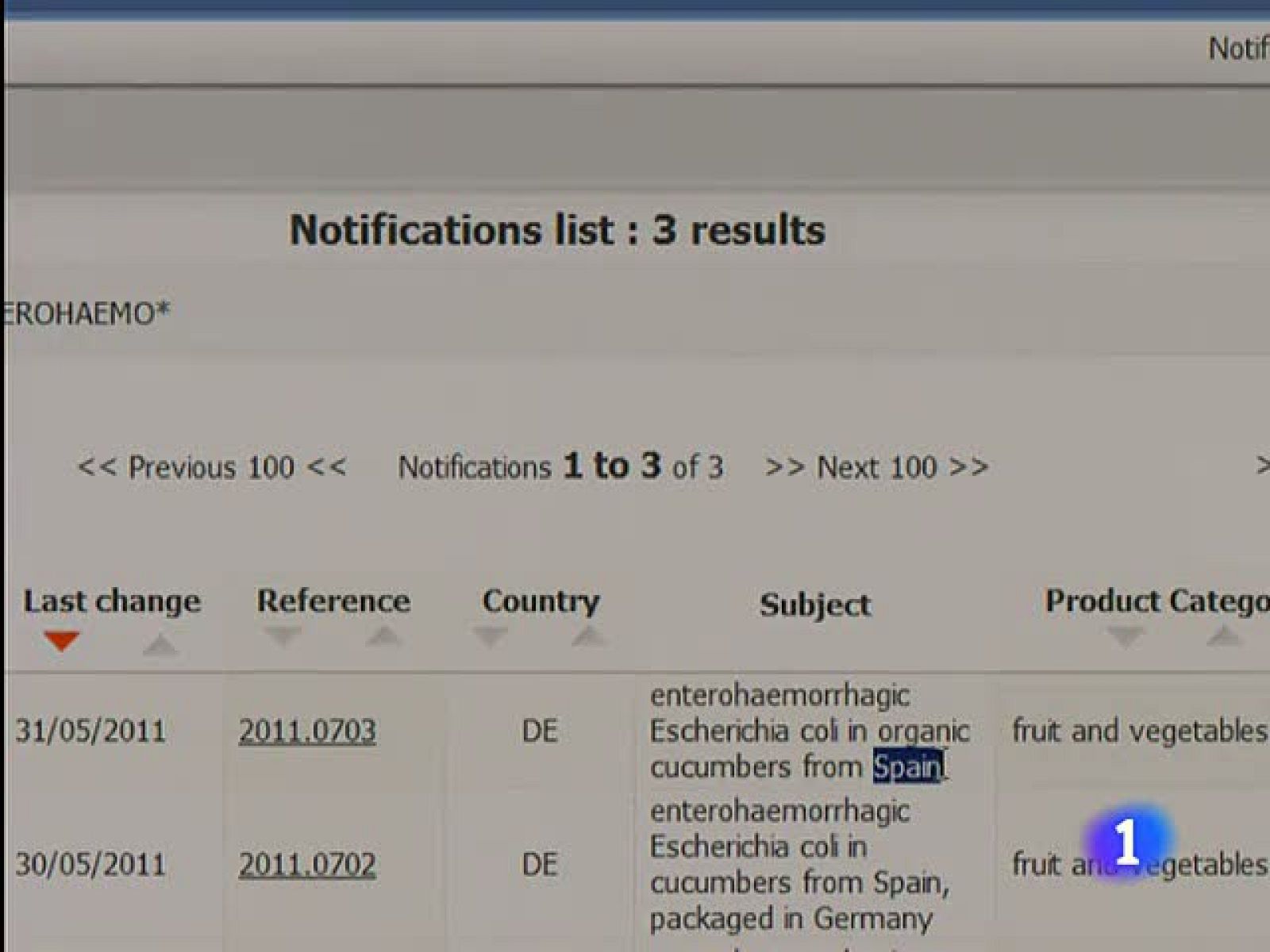Click fruit and vegetables in first row
This screenshot has height=952, width=1270.
[1138, 731]
